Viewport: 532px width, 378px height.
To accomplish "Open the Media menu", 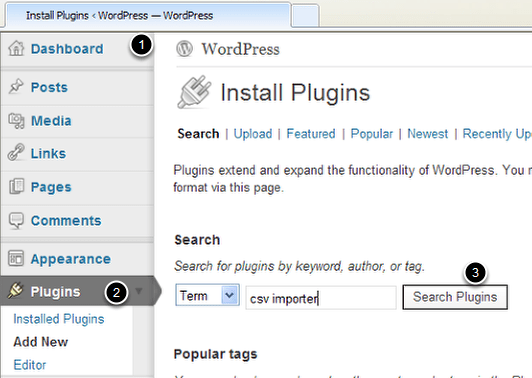I will click(x=51, y=120).
